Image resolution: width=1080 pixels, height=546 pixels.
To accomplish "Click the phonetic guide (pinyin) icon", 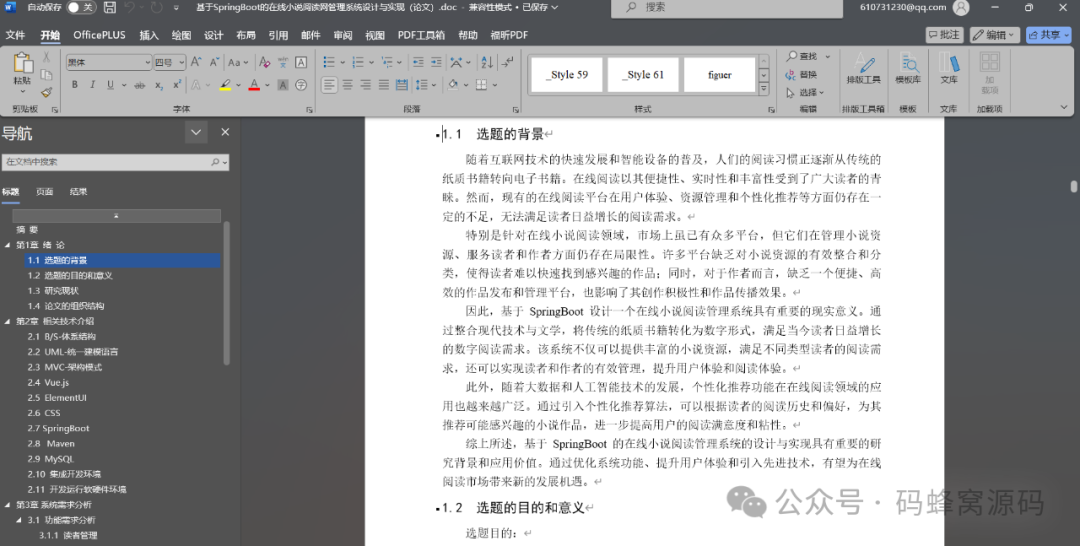I will point(282,62).
